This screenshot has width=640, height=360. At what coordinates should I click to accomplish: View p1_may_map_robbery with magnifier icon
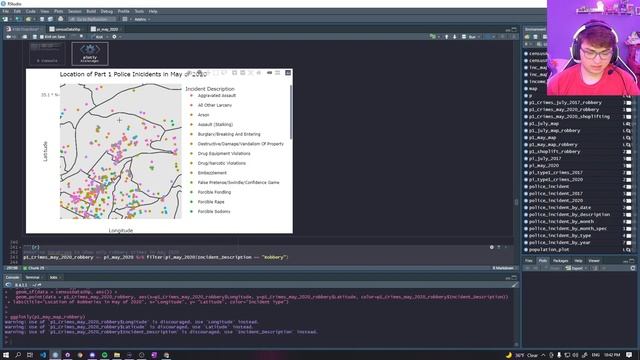[629, 145]
